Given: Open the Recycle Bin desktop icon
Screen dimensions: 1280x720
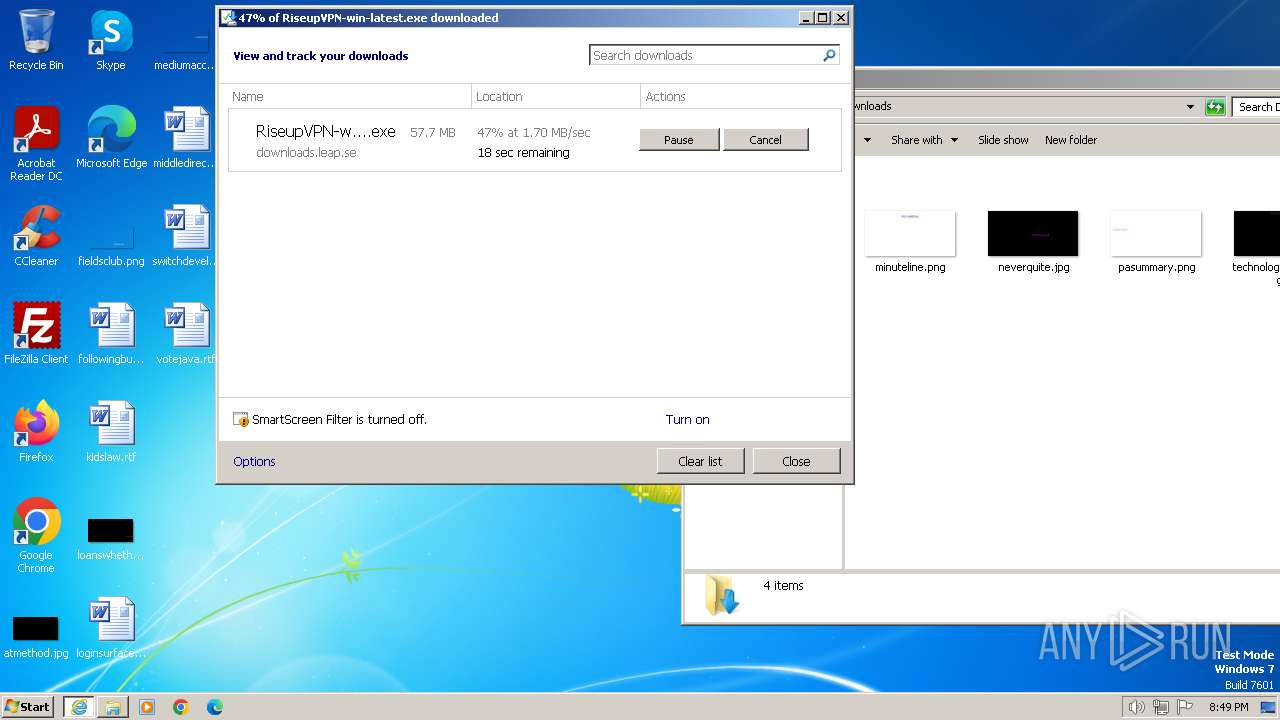Looking at the screenshot, I should (36, 40).
